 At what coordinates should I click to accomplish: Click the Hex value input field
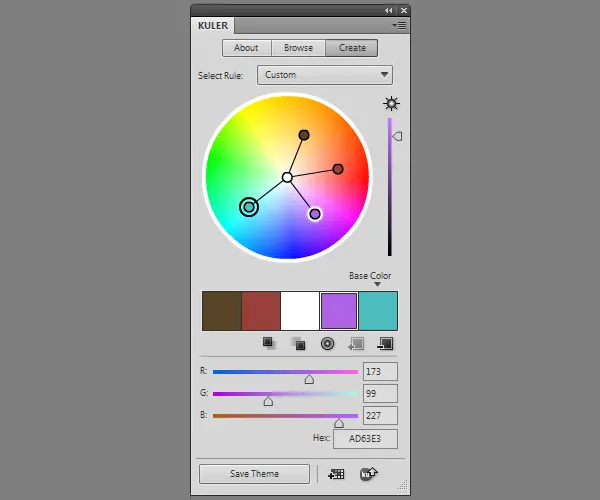coord(365,439)
